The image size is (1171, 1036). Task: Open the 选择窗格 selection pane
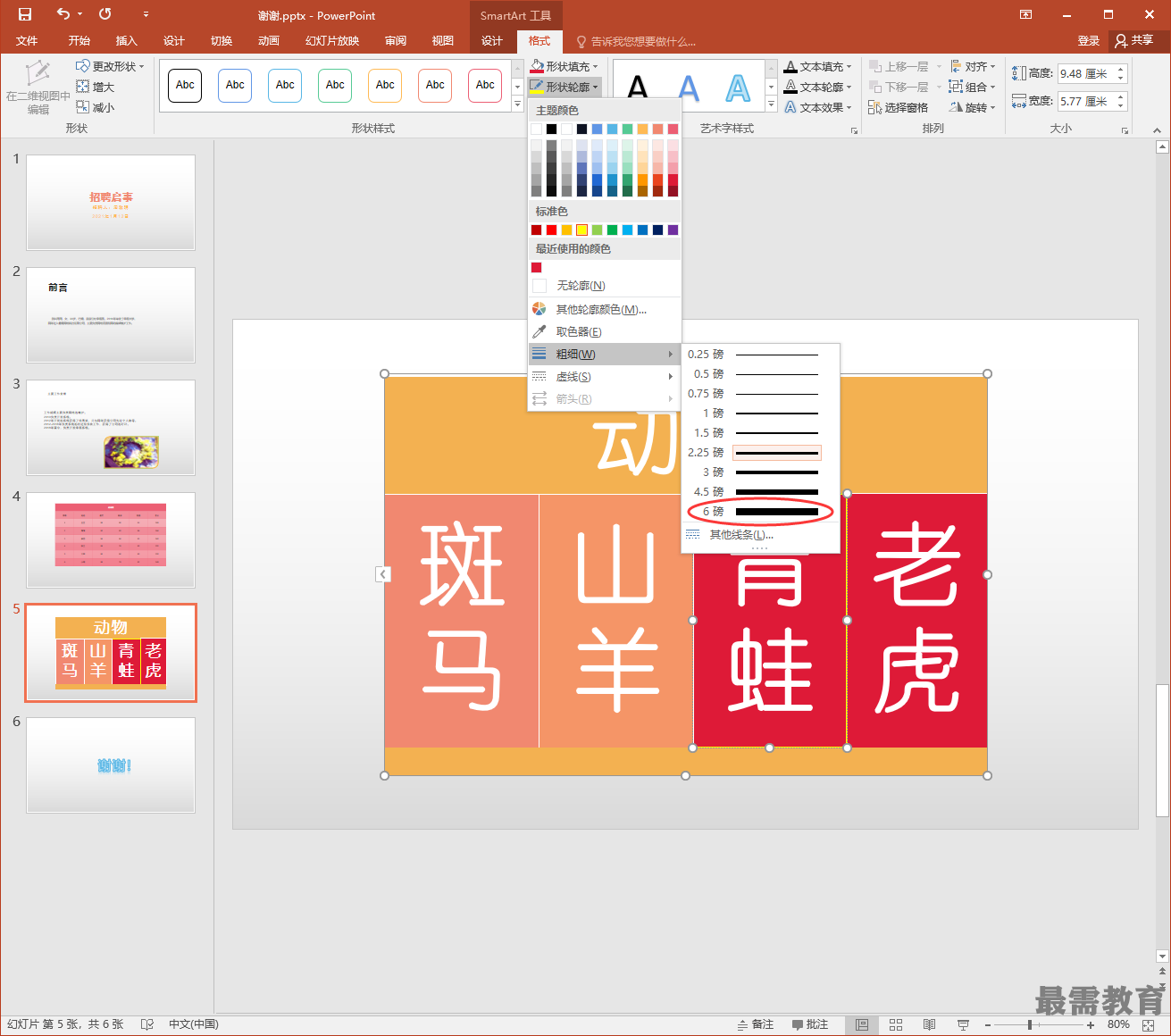899,107
